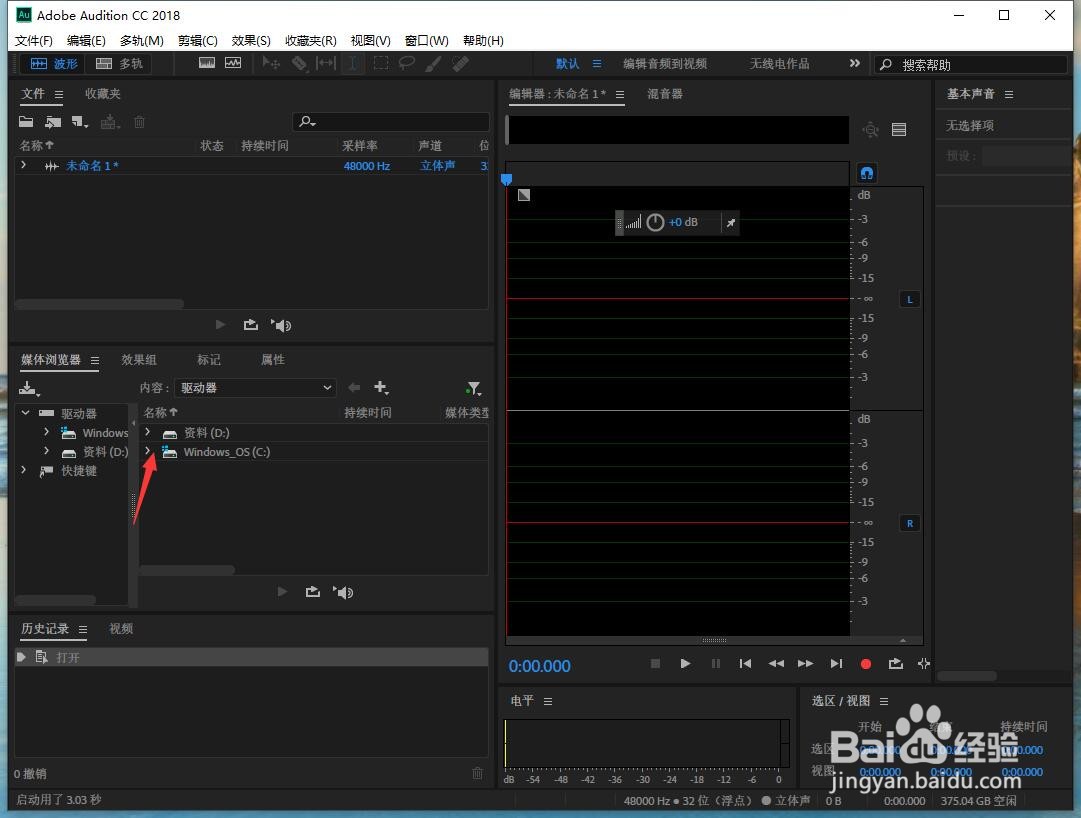Select the Marquee Selection tool
This screenshot has width=1081, height=818.
[x=381, y=63]
